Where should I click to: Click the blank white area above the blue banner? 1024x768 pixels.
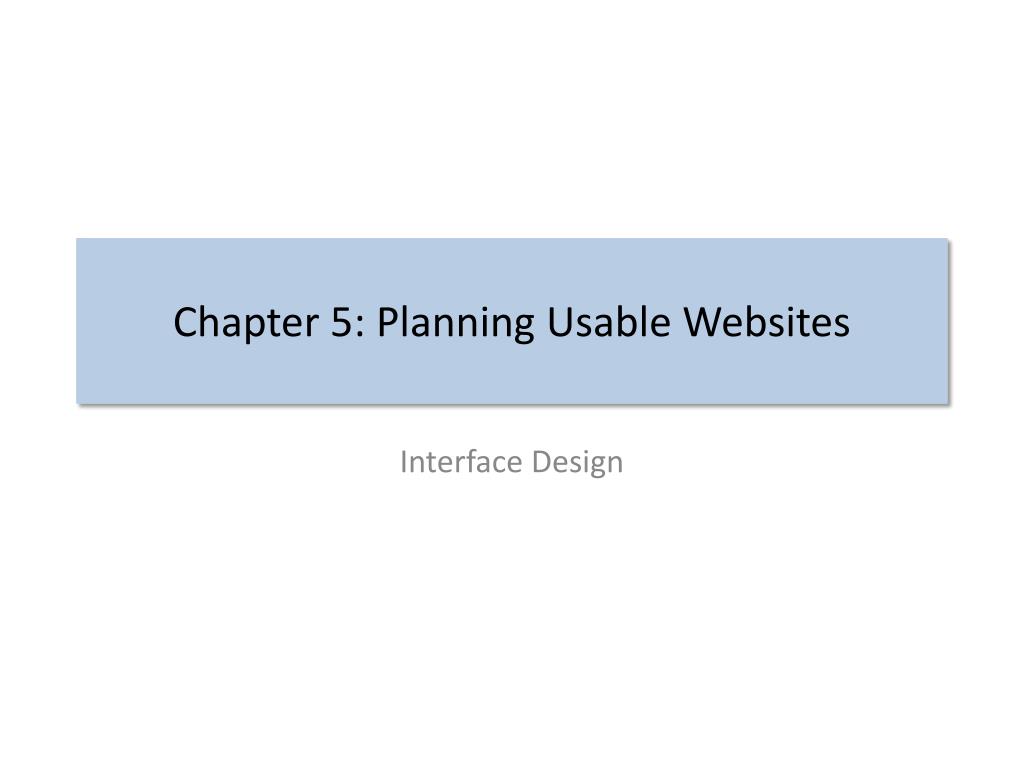(x=512, y=118)
